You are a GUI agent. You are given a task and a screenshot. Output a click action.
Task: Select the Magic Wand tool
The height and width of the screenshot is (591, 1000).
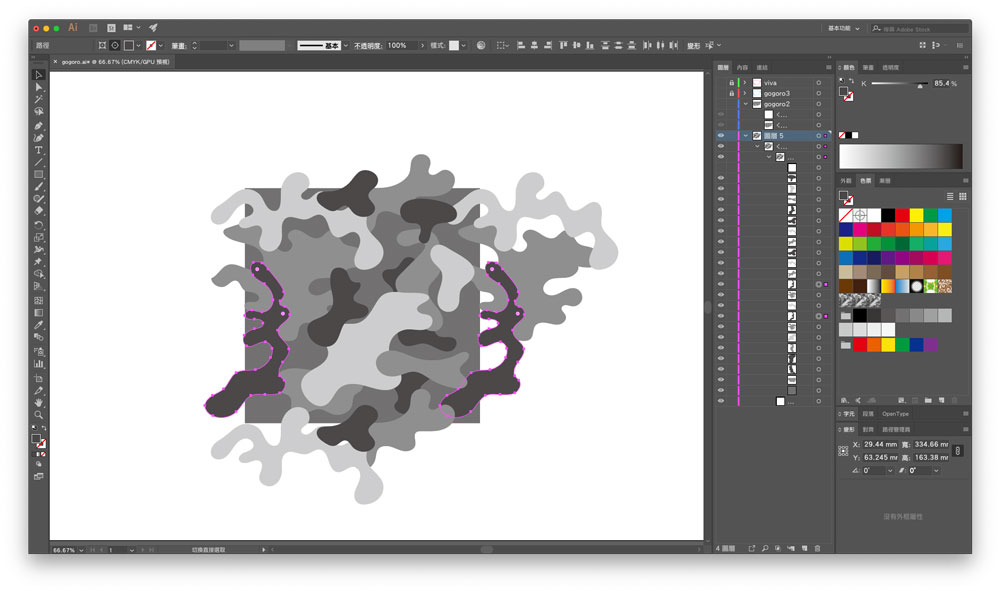coord(39,99)
